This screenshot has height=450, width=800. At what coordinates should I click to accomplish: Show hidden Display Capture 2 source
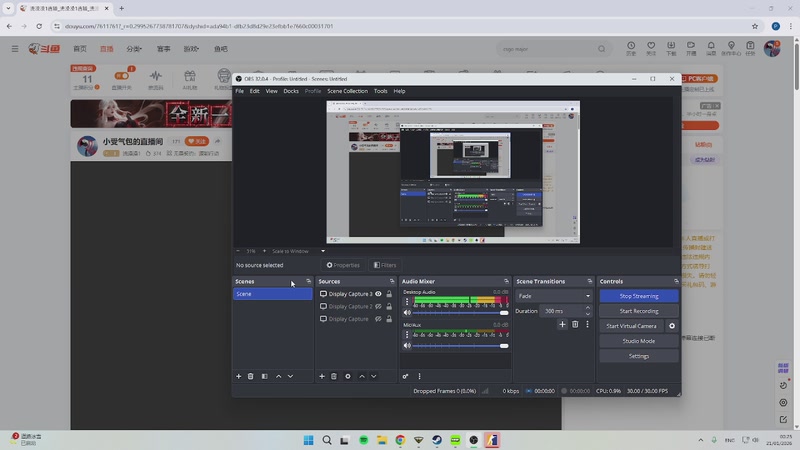pos(379,307)
